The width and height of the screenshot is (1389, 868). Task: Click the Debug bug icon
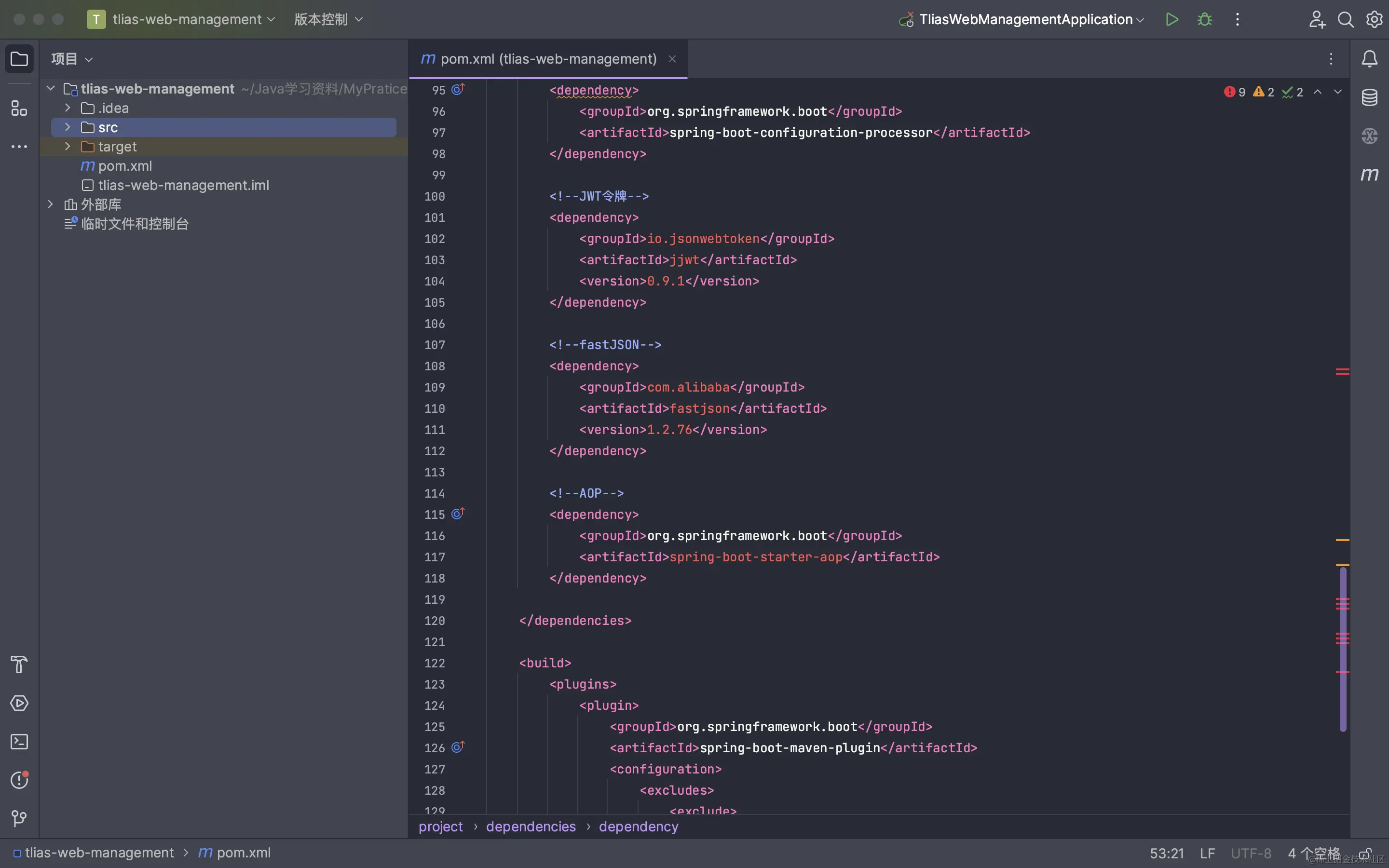(x=1205, y=19)
